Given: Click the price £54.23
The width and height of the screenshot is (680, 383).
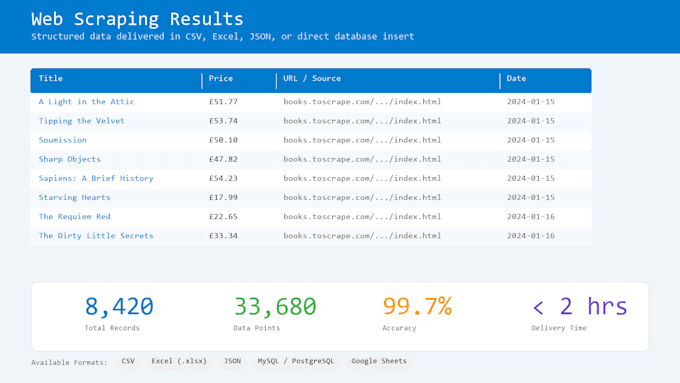Looking at the screenshot, I should [x=223, y=178].
